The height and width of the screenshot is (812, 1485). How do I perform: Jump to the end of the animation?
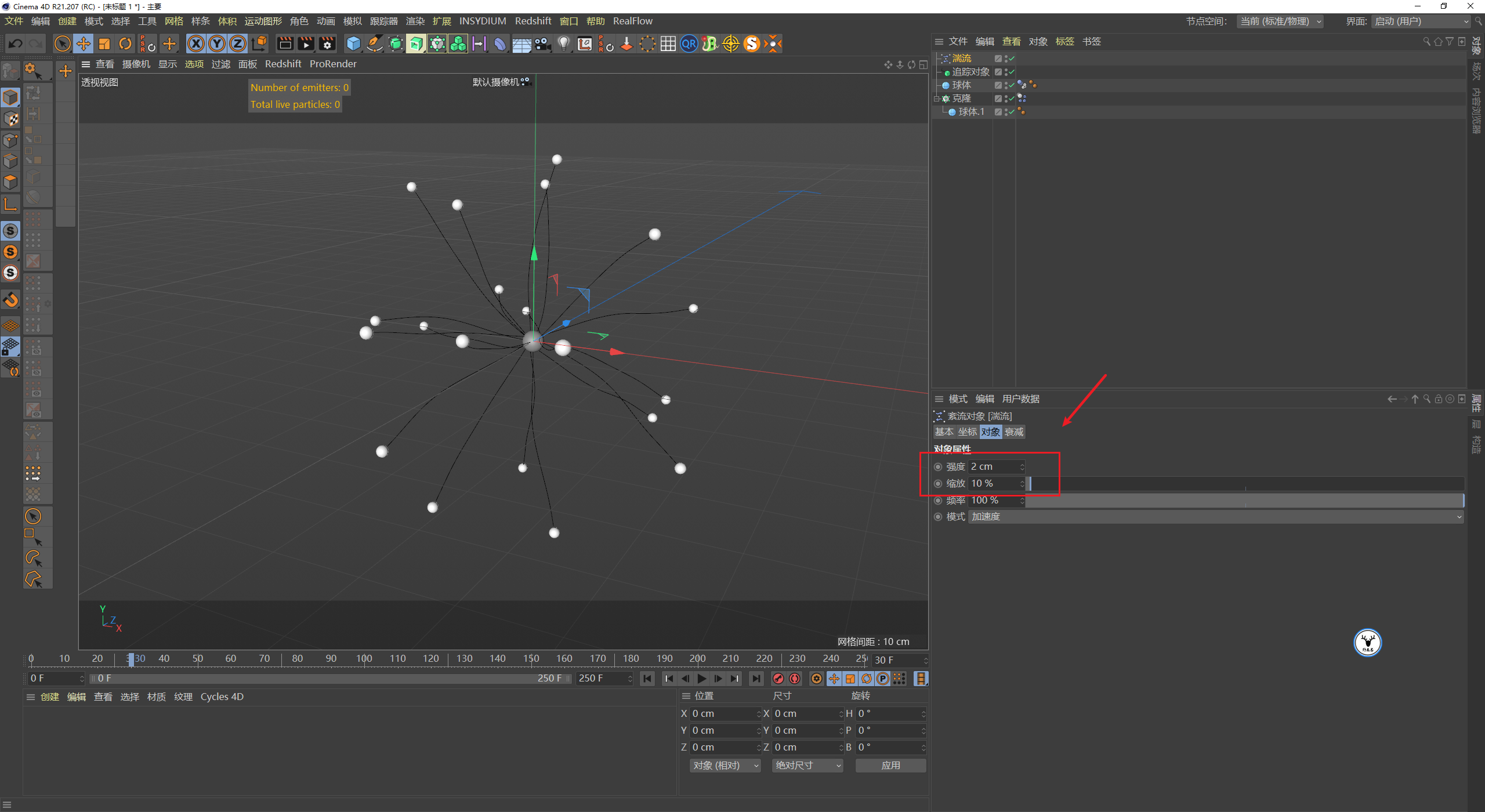[756, 679]
